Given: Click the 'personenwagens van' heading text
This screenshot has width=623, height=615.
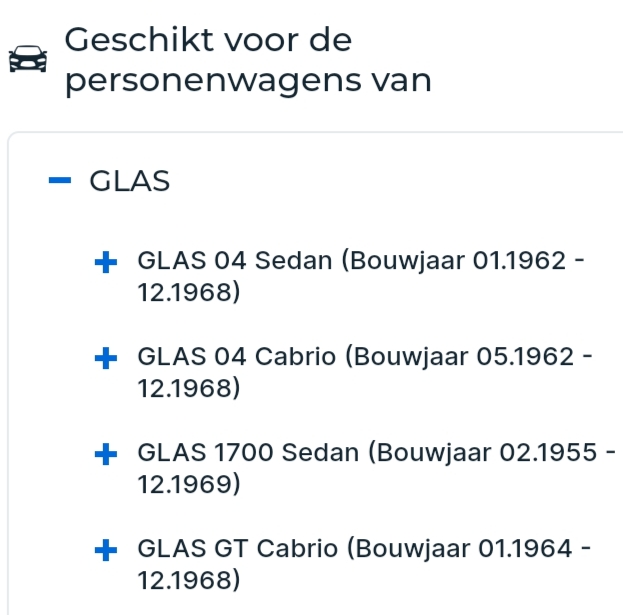Looking at the screenshot, I should (248, 80).
